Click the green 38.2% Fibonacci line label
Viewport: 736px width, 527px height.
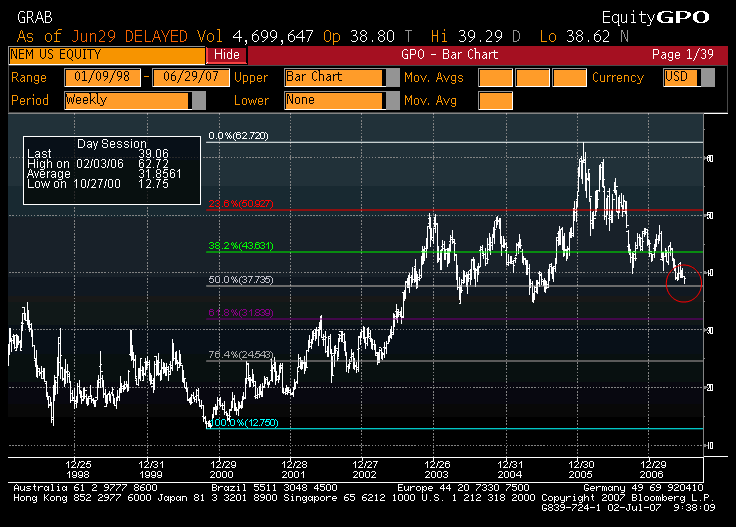[x=241, y=246]
